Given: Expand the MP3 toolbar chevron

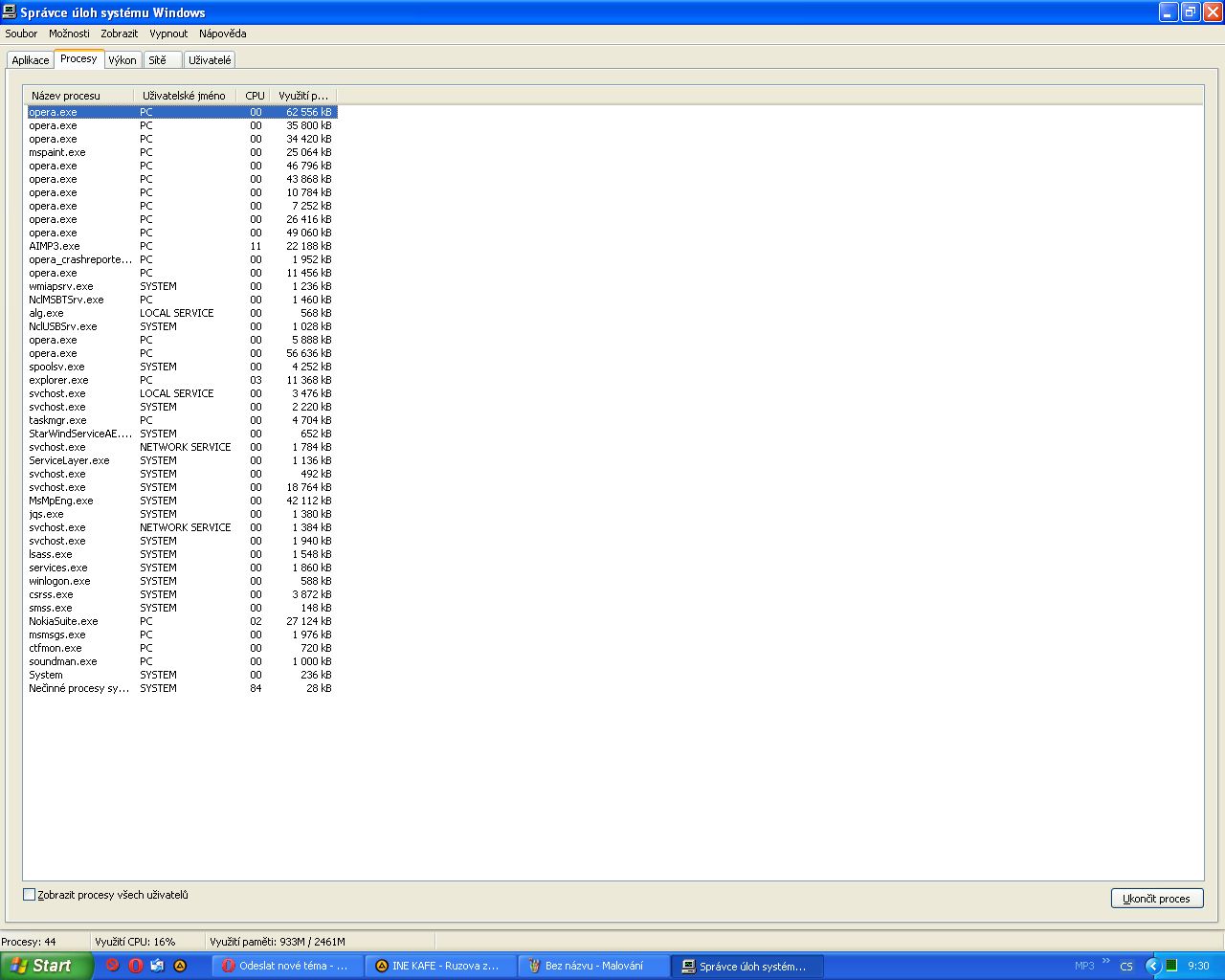Looking at the screenshot, I should (1106, 962).
